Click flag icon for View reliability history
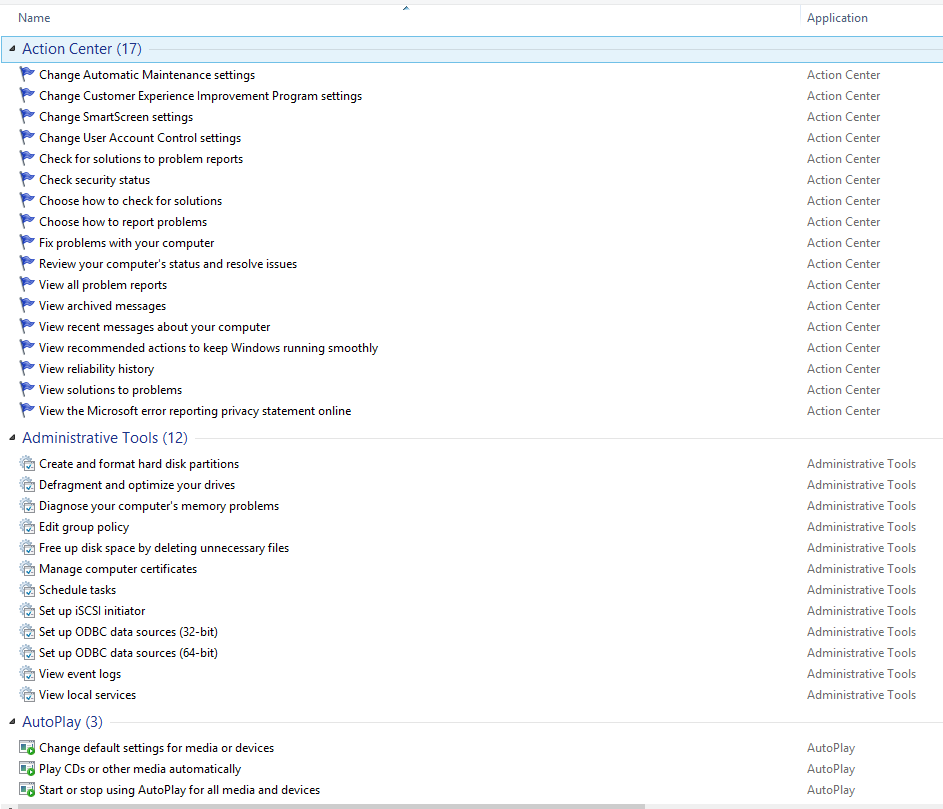943x809 pixels. click(27, 369)
